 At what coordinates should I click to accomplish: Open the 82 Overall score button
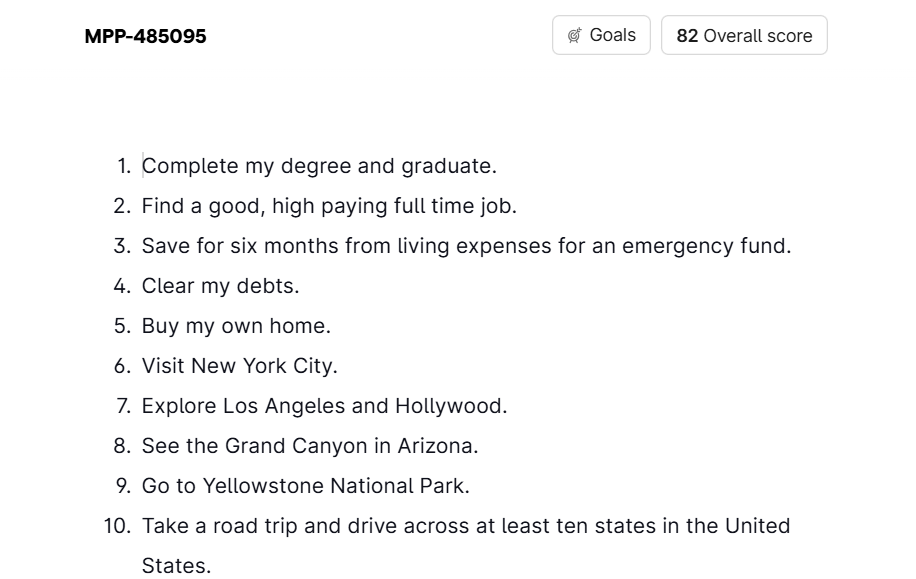tap(744, 35)
